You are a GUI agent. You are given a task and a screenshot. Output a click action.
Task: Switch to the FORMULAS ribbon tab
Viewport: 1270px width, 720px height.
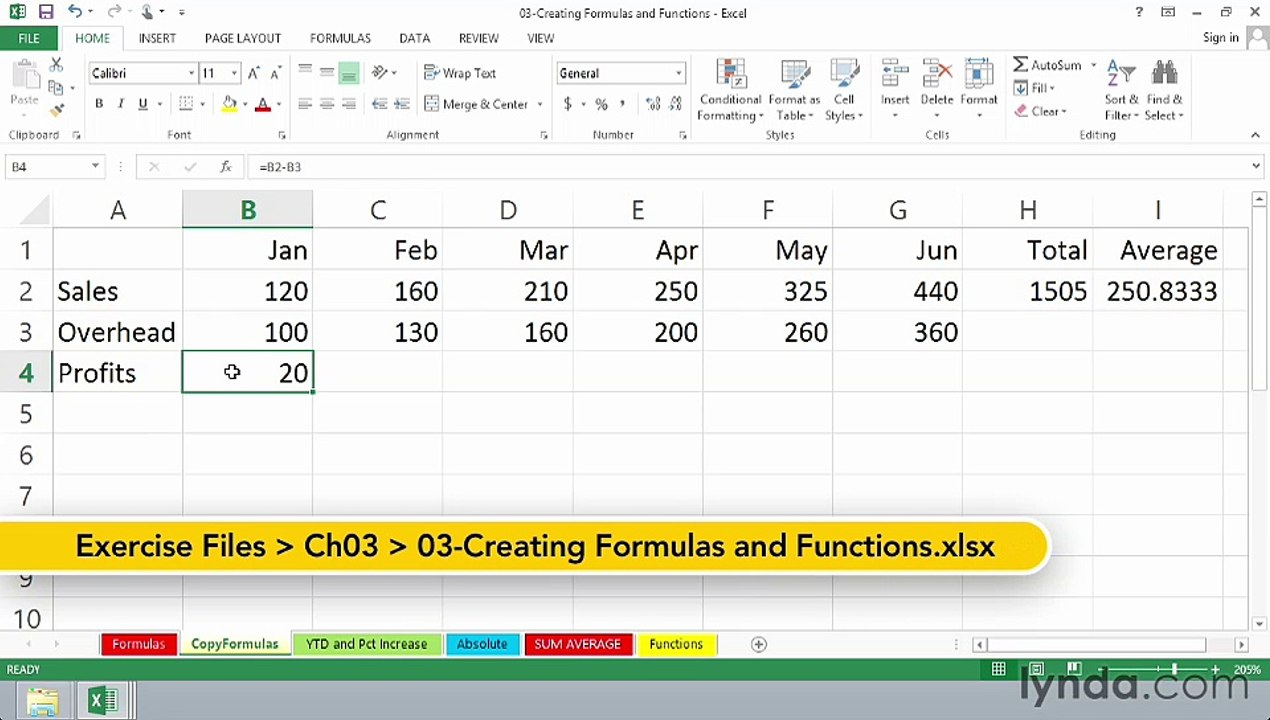tap(340, 38)
